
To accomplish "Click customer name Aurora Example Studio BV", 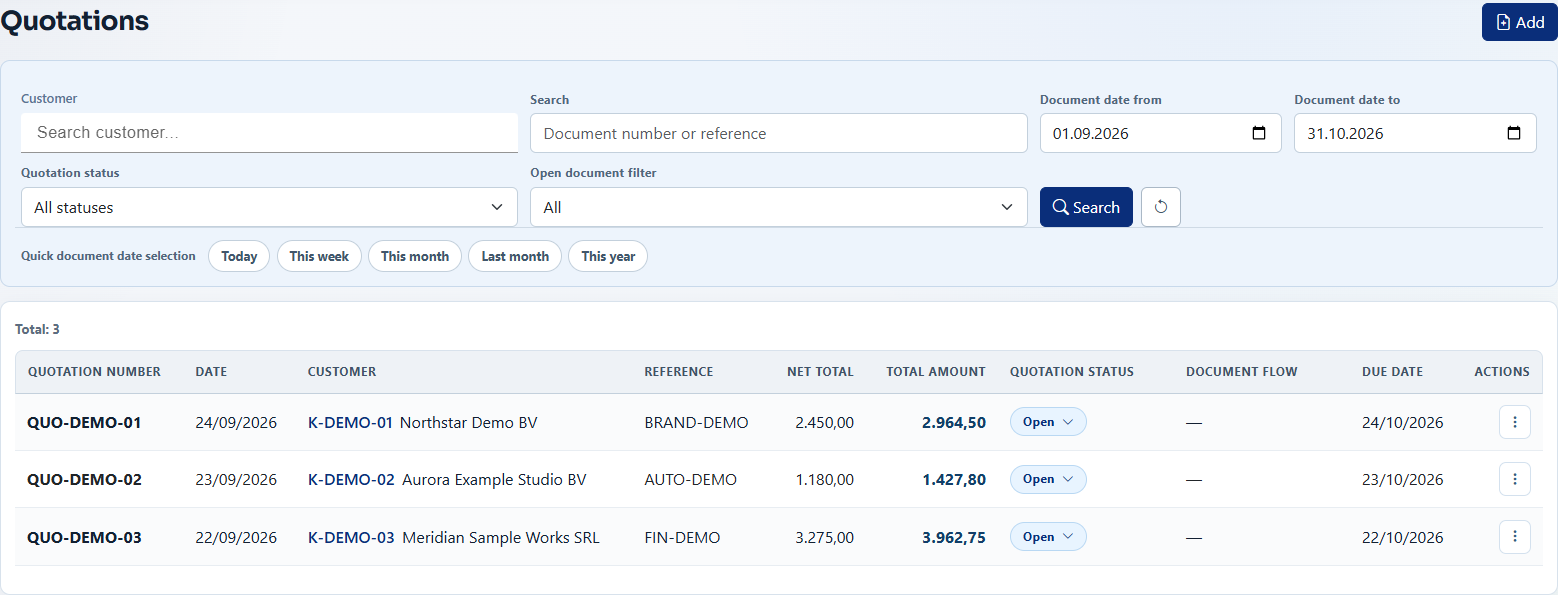I will coord(494,480).
